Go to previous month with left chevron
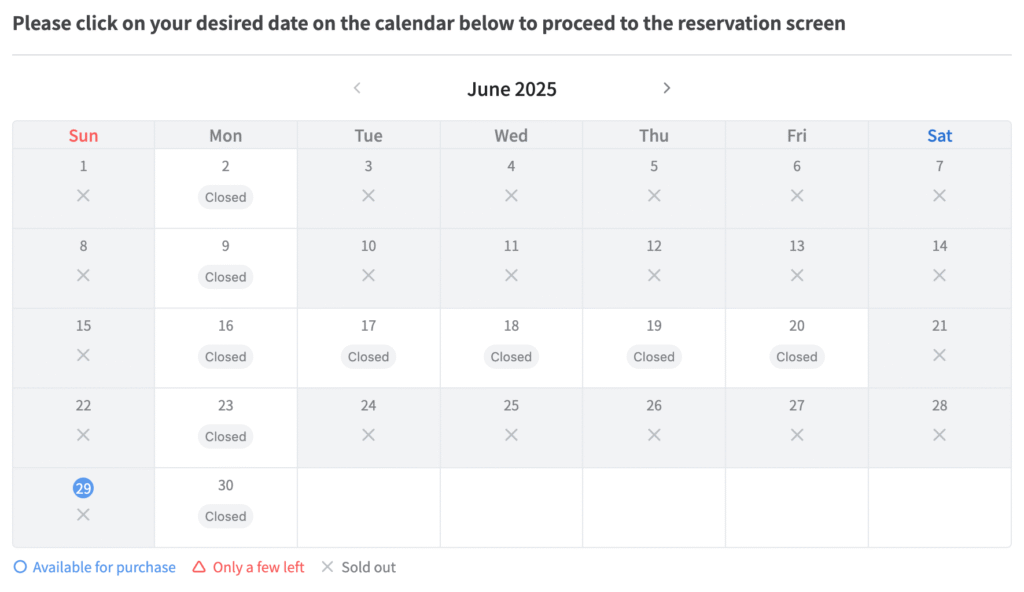 click(357, 88)
